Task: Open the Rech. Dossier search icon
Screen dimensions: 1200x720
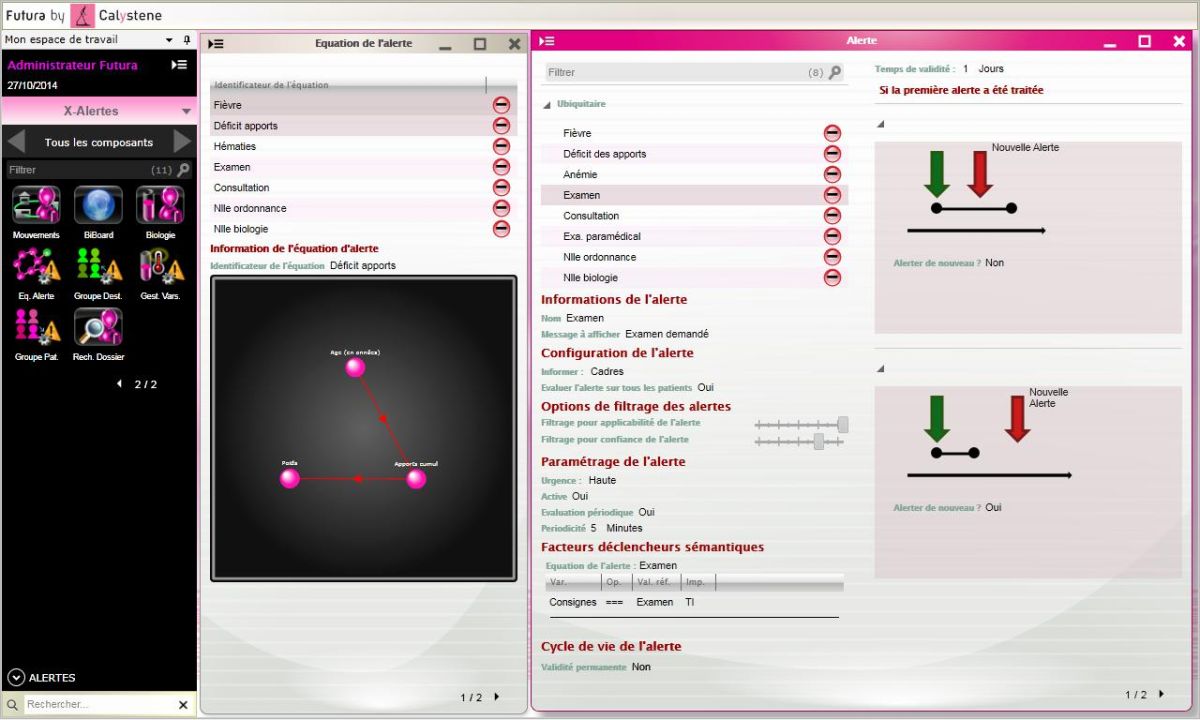Action: (x=98, y=327)
